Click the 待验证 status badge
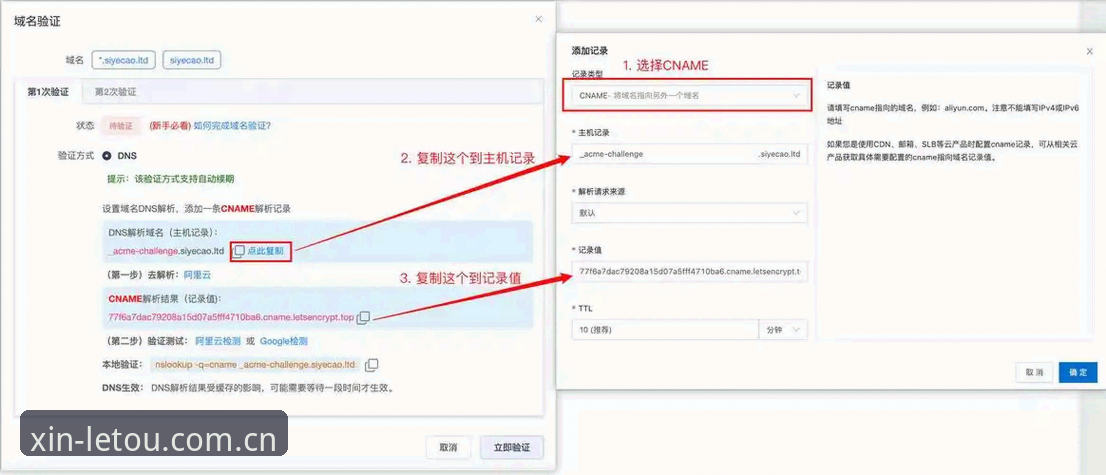 121,126
